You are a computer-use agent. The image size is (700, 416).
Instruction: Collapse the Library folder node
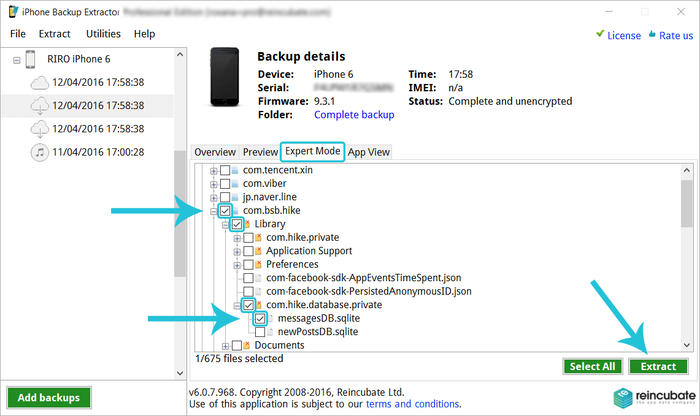[x=225, y=225]
